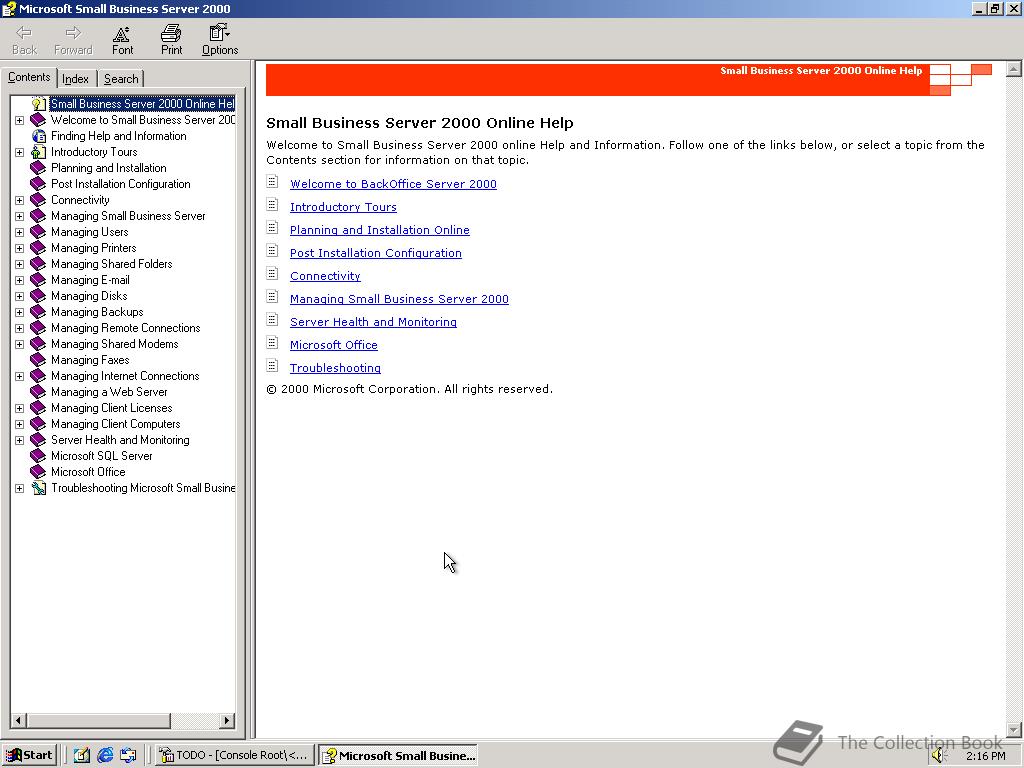The width and height of the screenshot is (1024, 768).
Task: Click page icon next to Troubleshooting link
Action: click(272, 366)
